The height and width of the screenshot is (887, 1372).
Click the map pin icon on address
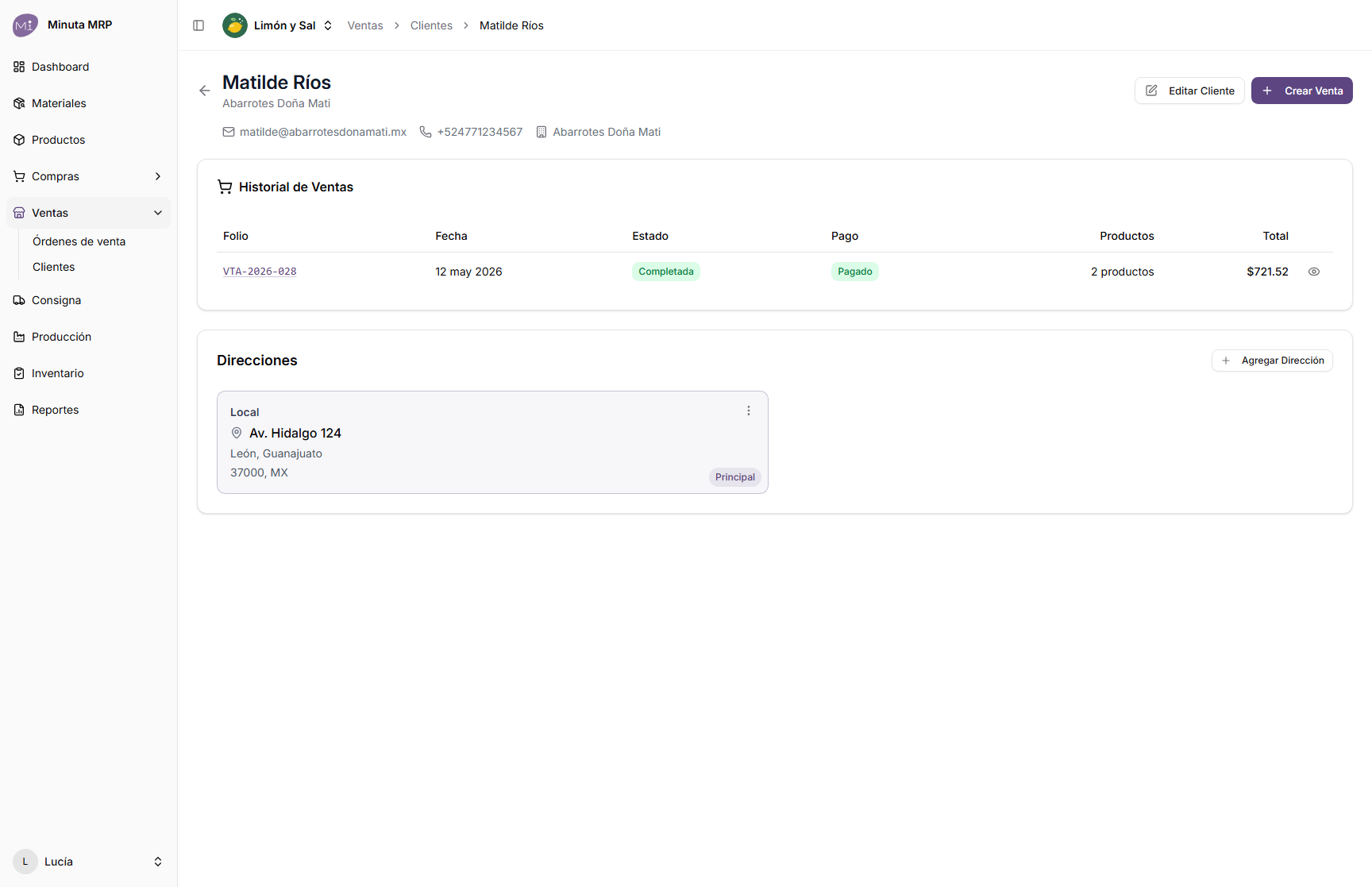coord(237,433)
